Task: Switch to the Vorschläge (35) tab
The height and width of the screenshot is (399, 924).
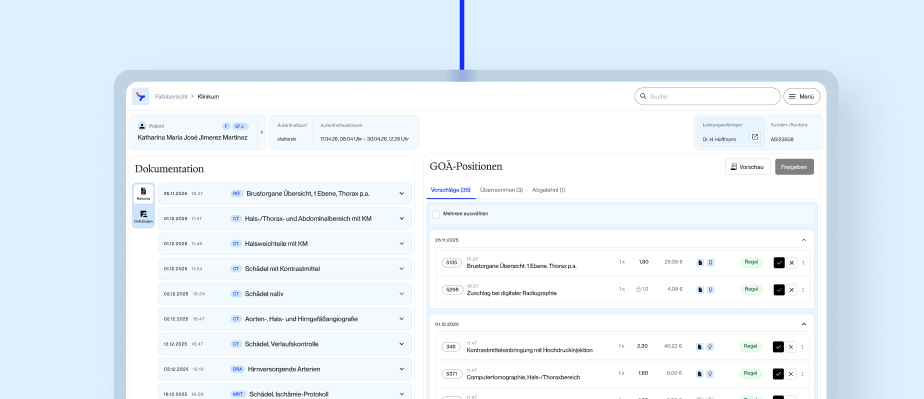Action: [451, 190]
